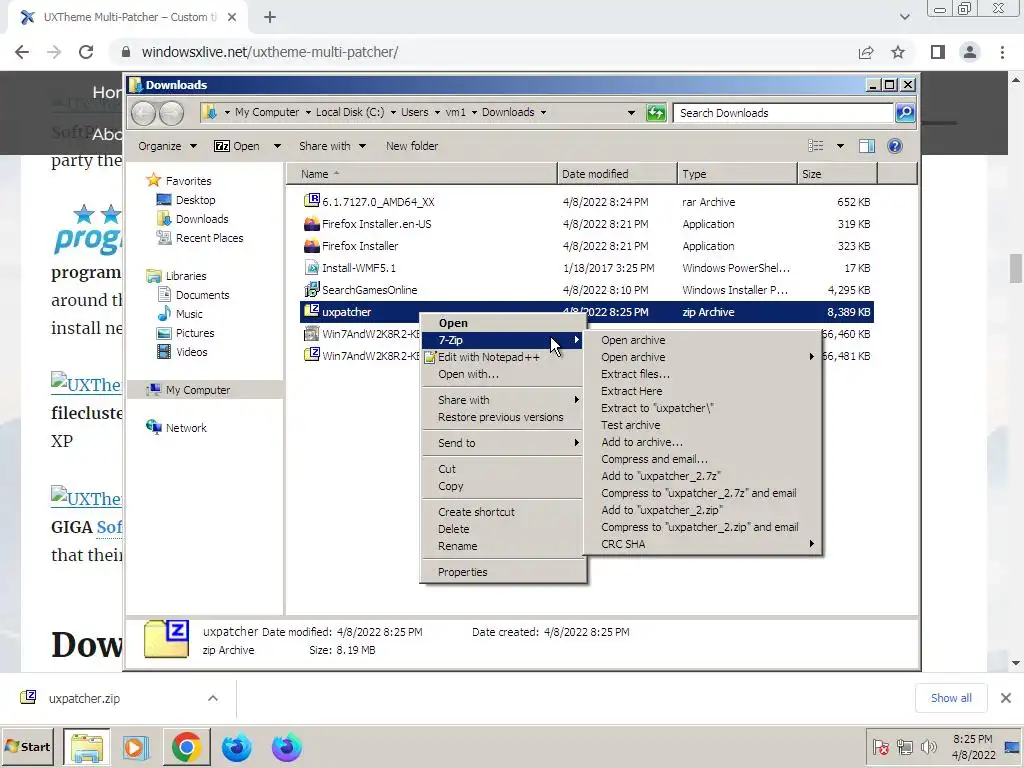The width and height of the screenshot is (1024, 768).
Task: Toggle the preview pane icon
Action: click(867, 146)
